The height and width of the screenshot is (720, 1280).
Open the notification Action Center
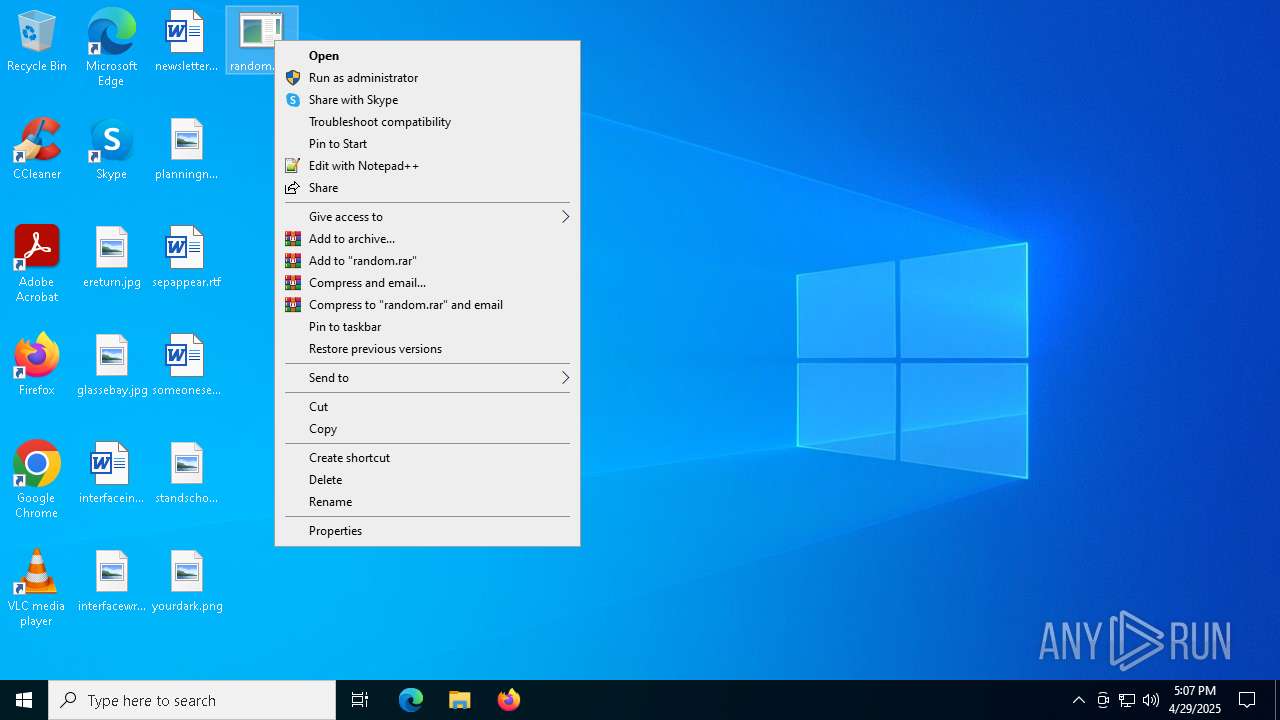pos(1247,700)
